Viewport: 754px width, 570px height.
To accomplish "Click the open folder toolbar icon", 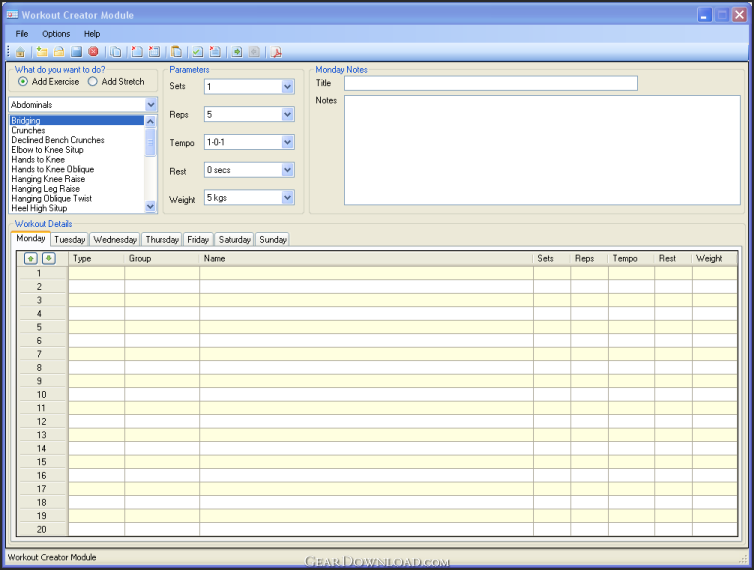I will pyautogui.click(x=59, y=51).
